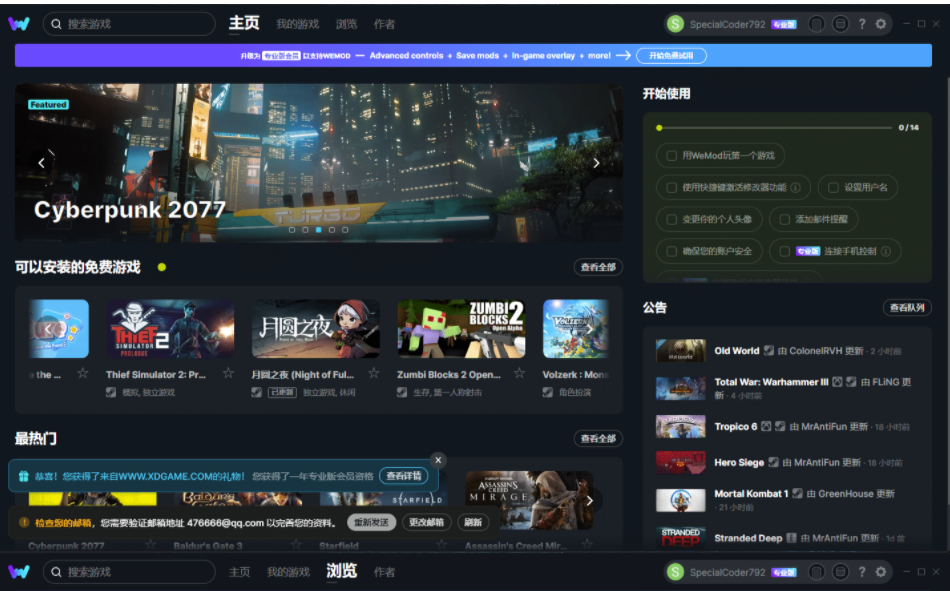Open 浏览 tab in the top header
Viewport: 950px width, 591px height.
[346, 24]
